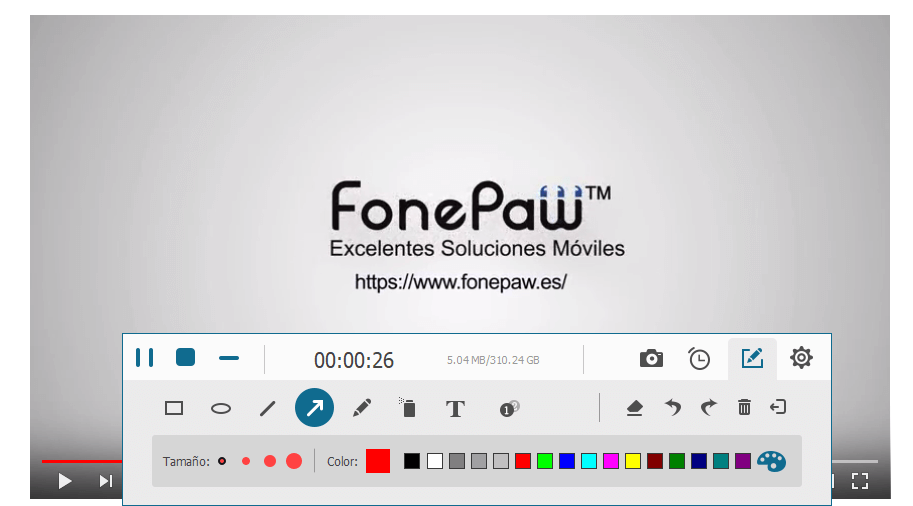Redo the annotation
Viewport: 913px width, 506px height.
coord(709,407)
